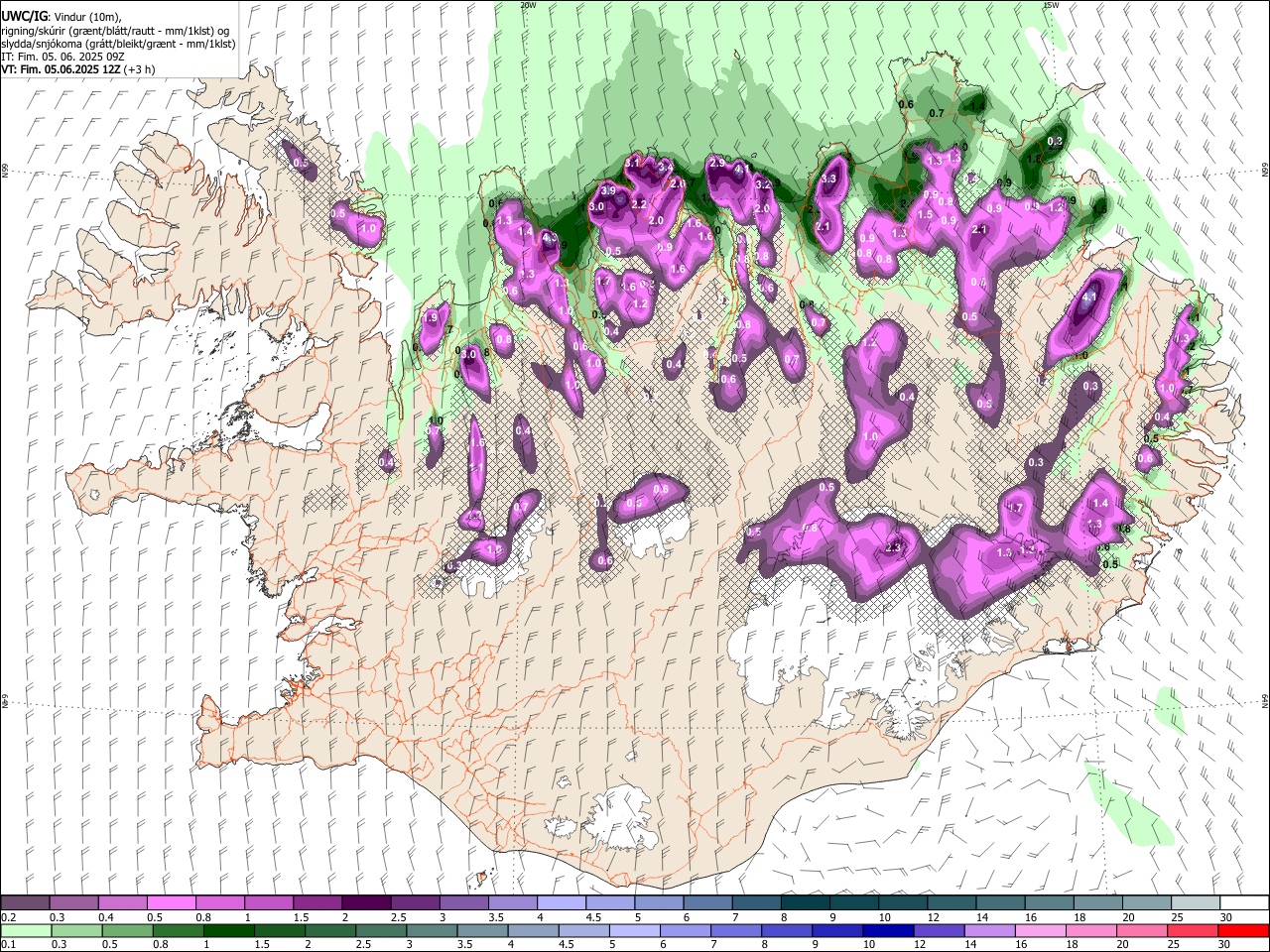
Task: Select darkest green rain swatch between 1 and 1.5
Action: click(228, 930)
